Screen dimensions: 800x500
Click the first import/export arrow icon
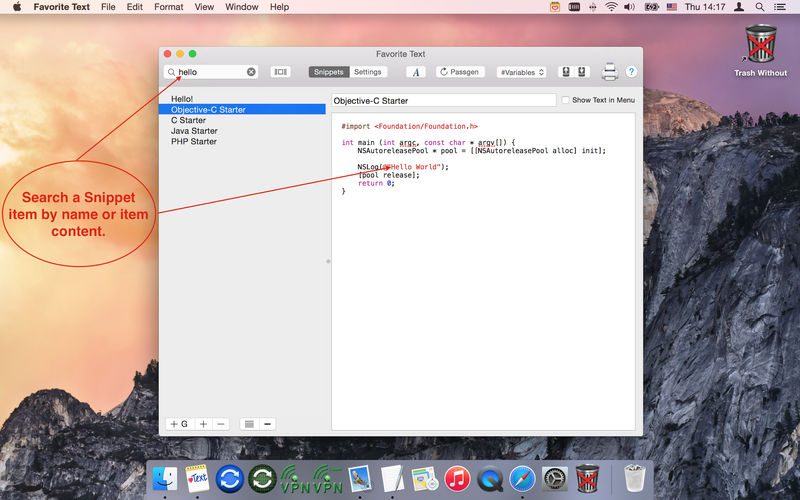[566, 72]
